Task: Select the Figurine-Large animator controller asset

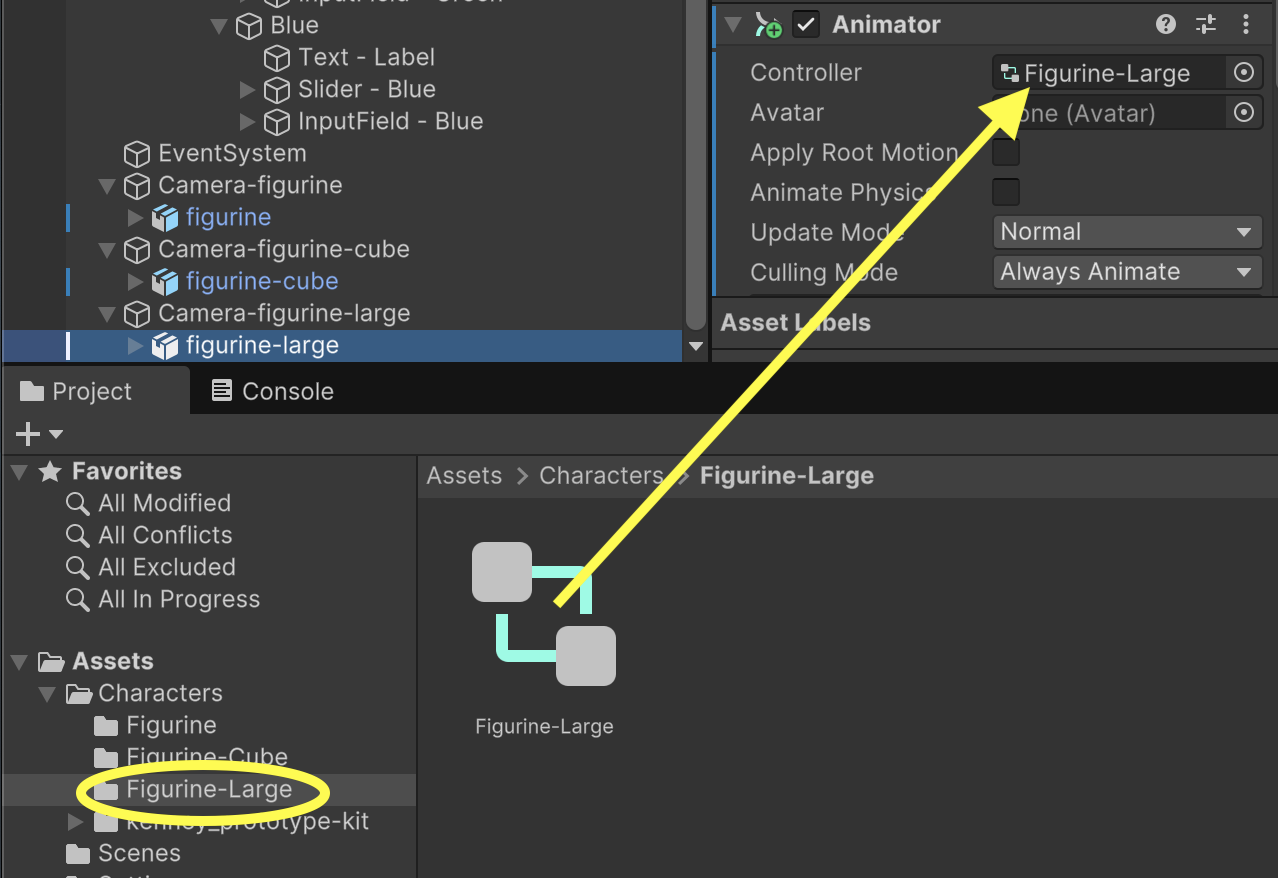Action: click(x=544, y=614)
